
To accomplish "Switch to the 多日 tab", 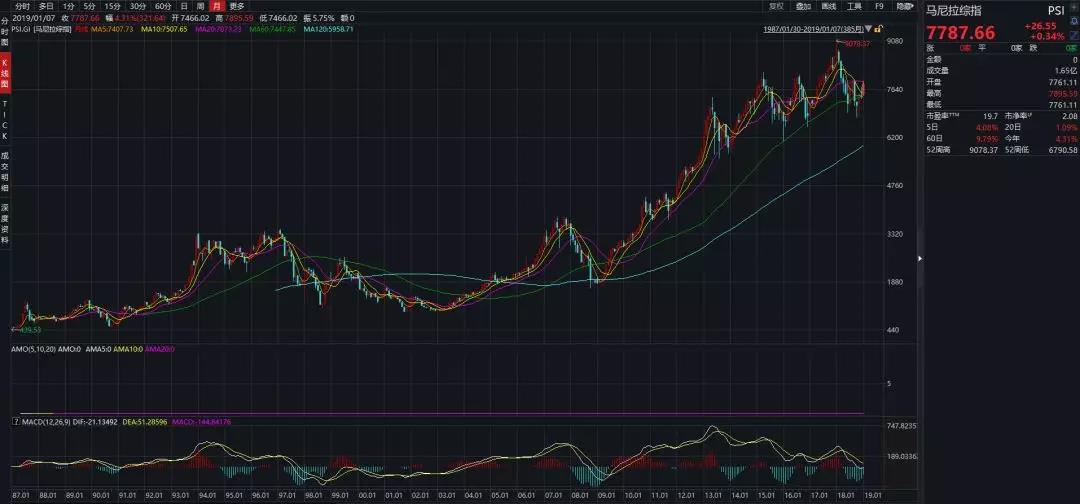I will tap(46, 6).
